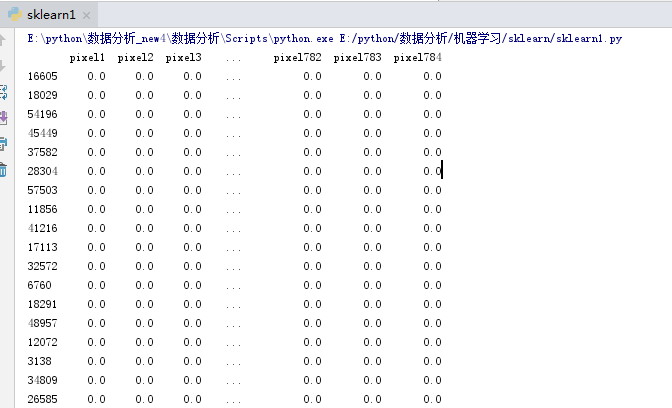Click the Python icon on sklearn1 tab
Image resolution: width=672 pixels, height=408 pixels.
click(15, 15)
